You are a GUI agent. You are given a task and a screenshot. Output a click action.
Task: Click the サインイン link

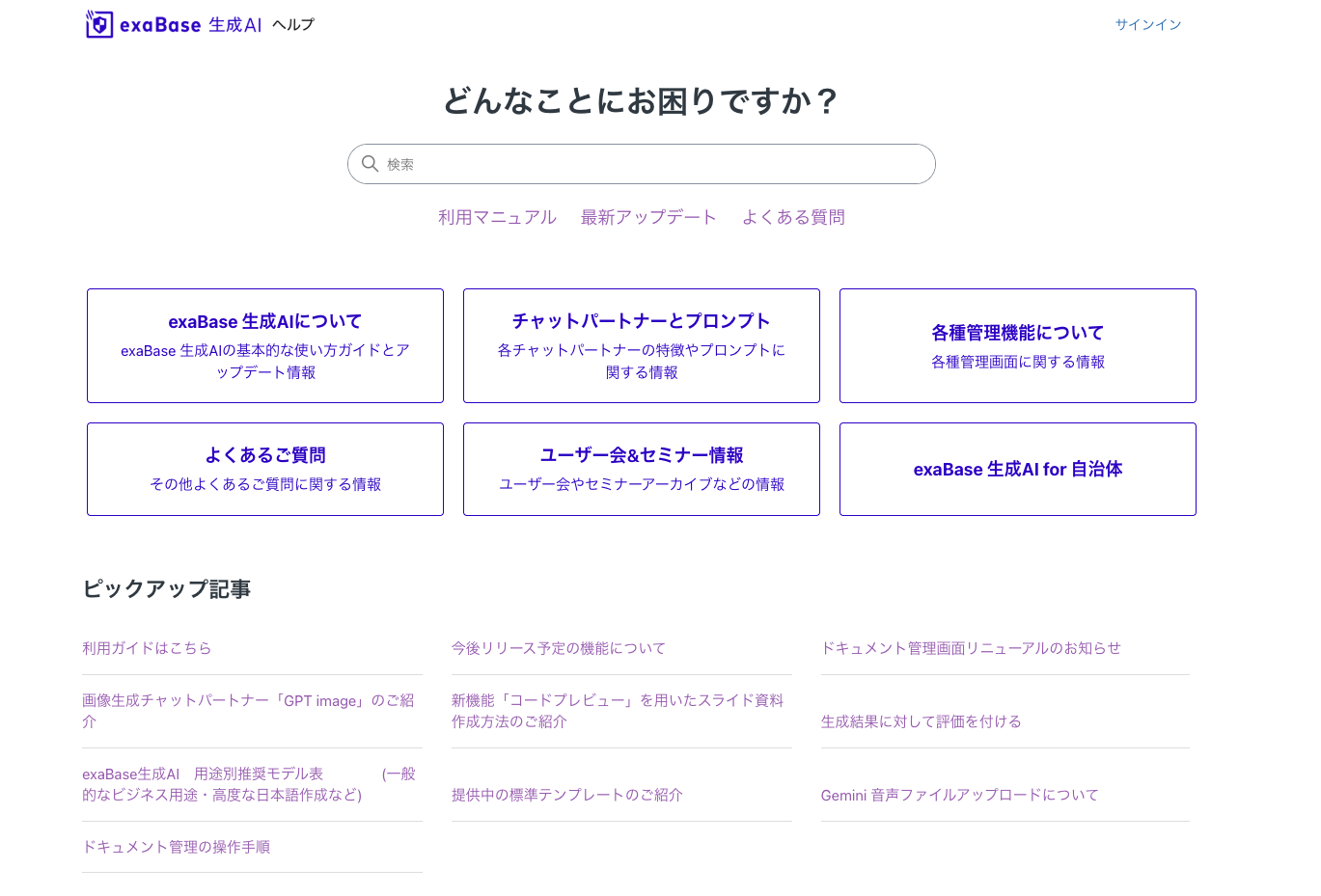coord(1148,24)
